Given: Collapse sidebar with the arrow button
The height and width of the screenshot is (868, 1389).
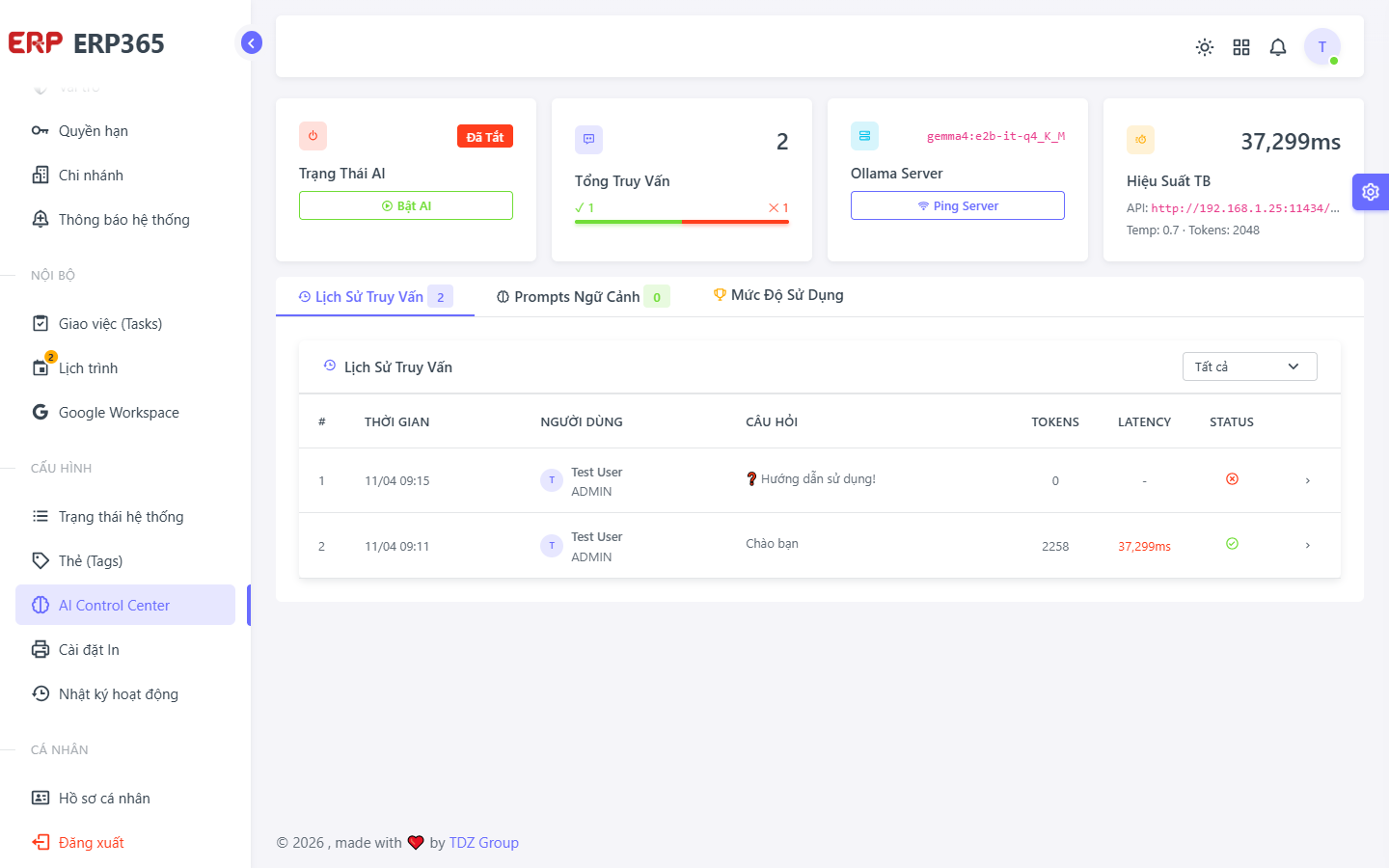Looking at the screenshot, I should pyautogui.click(x=252, y=42).
